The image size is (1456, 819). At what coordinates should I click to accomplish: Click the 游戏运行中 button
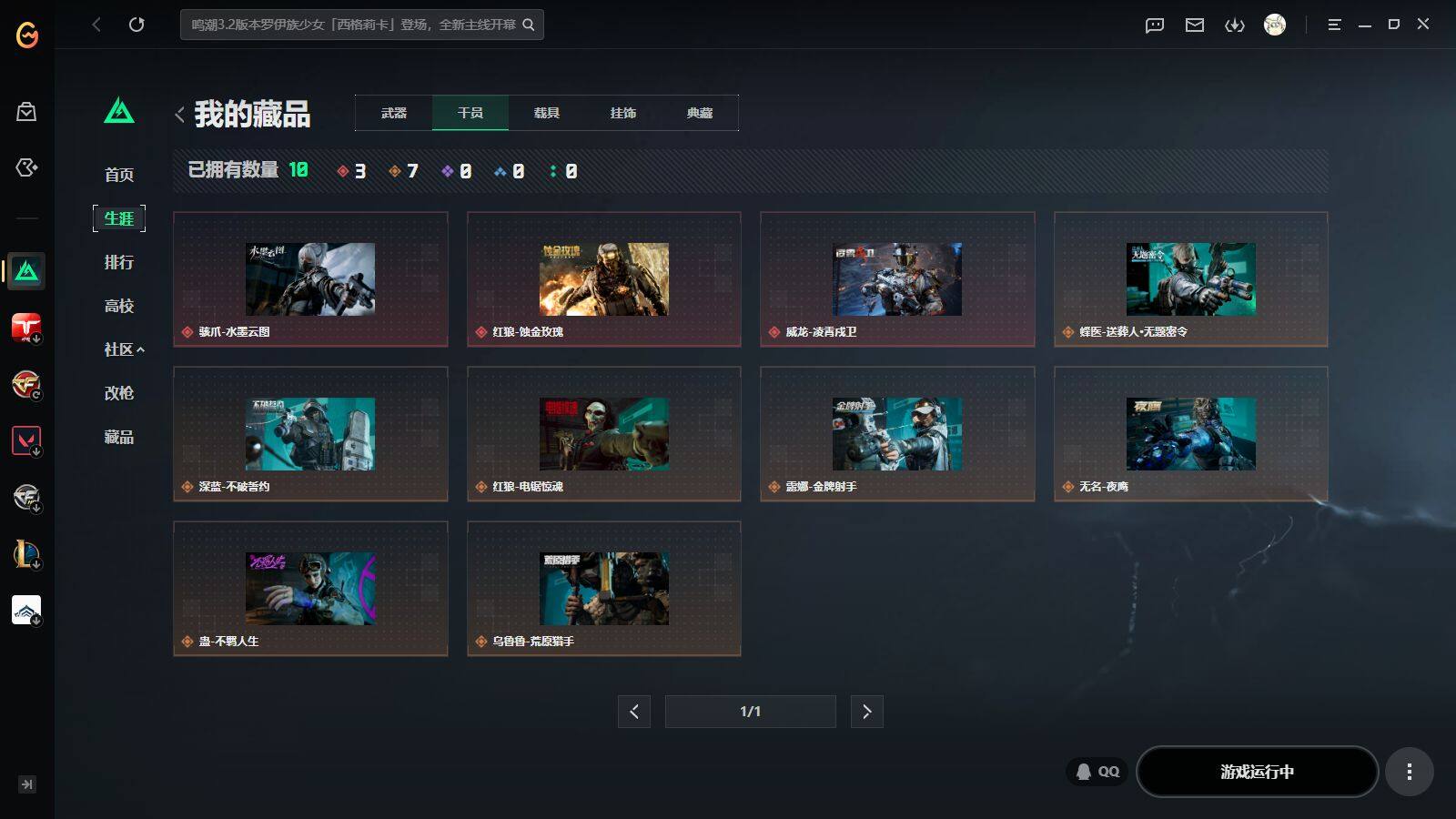pyautogui.click(x=1257, y=772)
